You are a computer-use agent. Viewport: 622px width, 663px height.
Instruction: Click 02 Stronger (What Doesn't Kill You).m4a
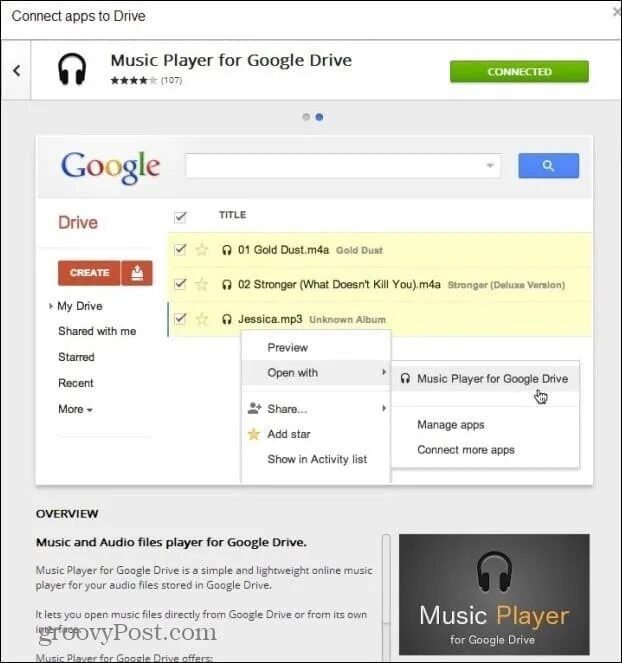tap(339, 284)
